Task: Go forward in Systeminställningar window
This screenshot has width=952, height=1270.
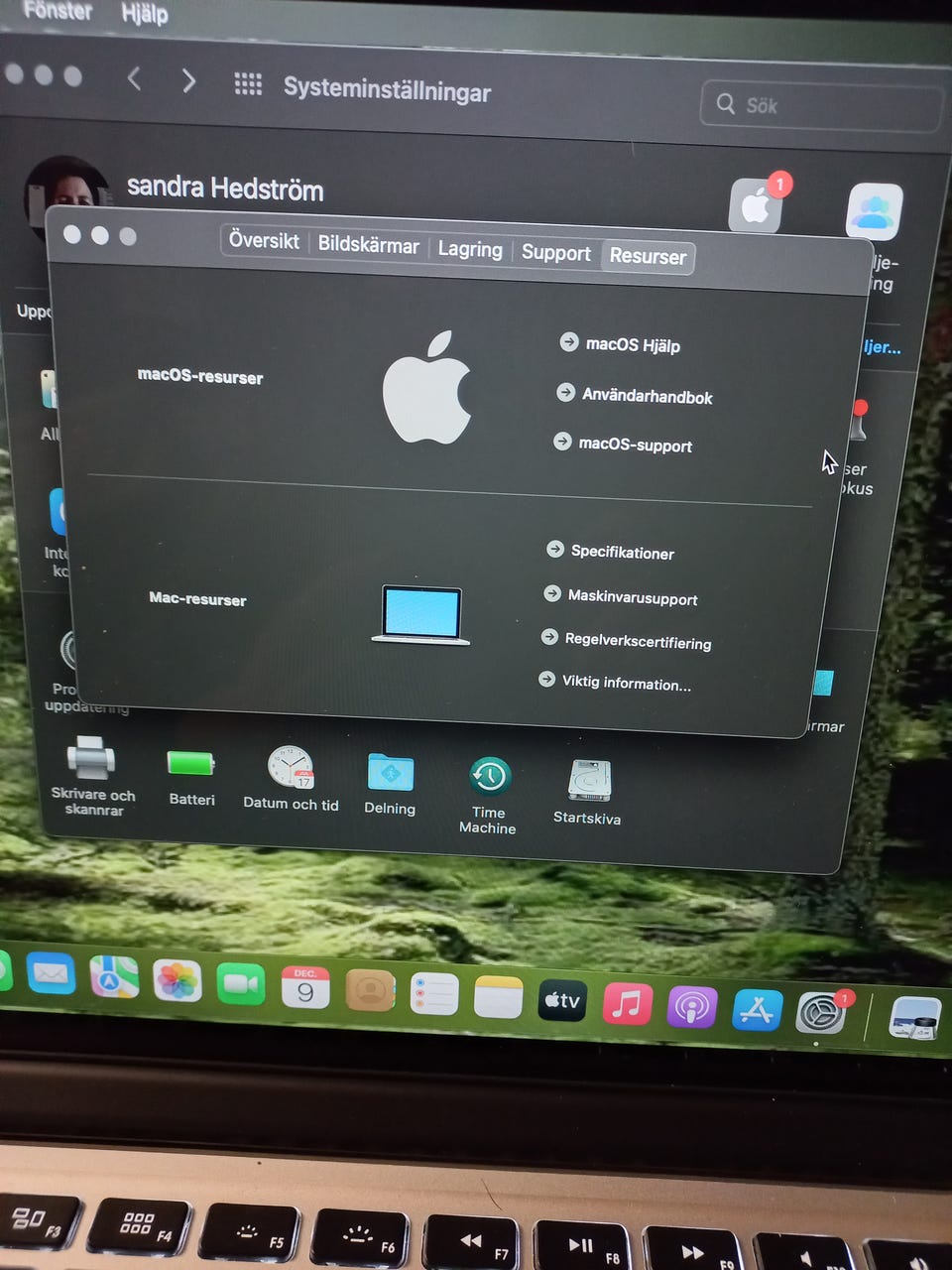Action: pos(188,80)
